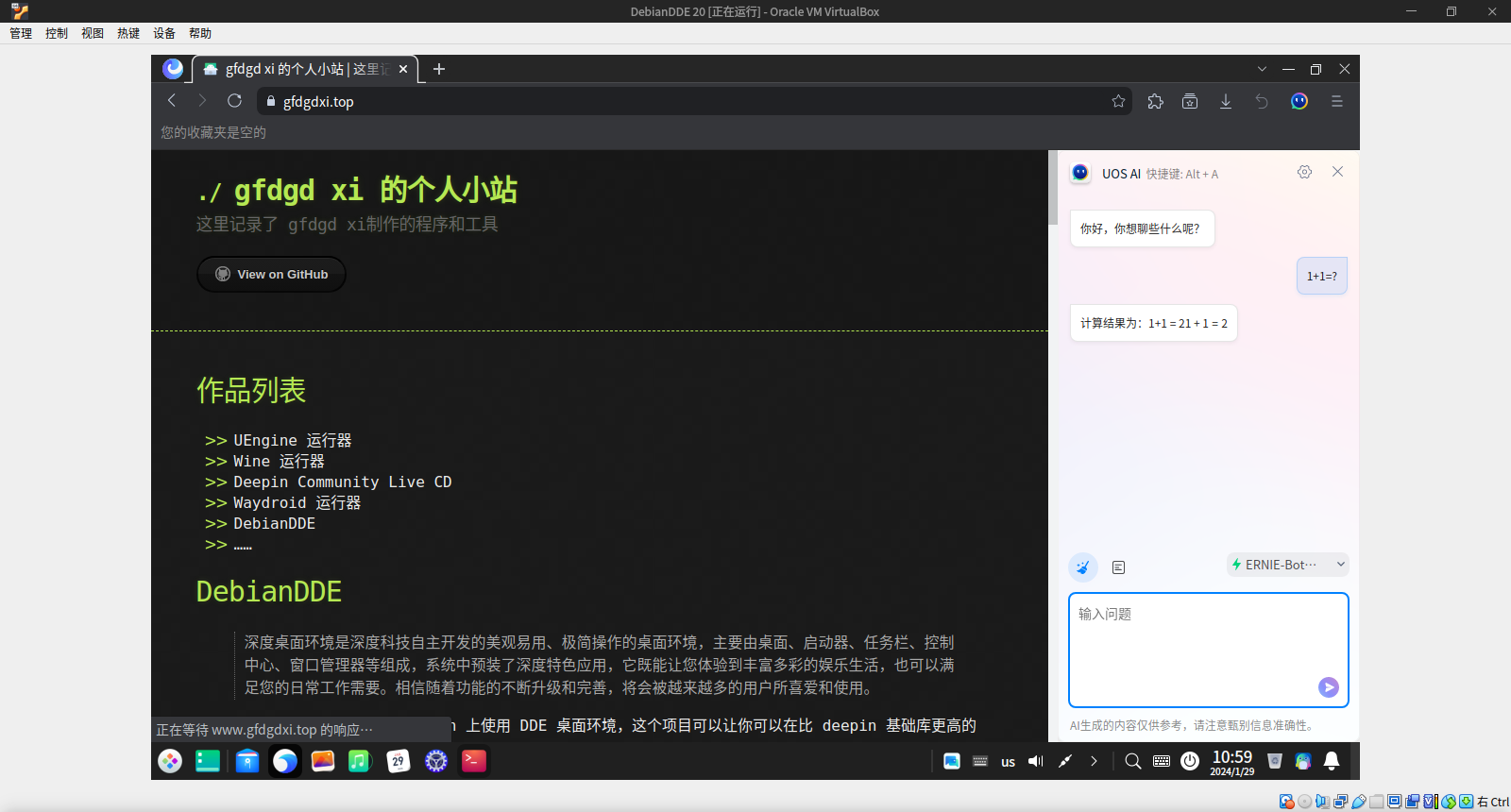Open the prompt templates list icon
The width and height of the screenshot is (1511, 812).
[x=1118, y=567]
